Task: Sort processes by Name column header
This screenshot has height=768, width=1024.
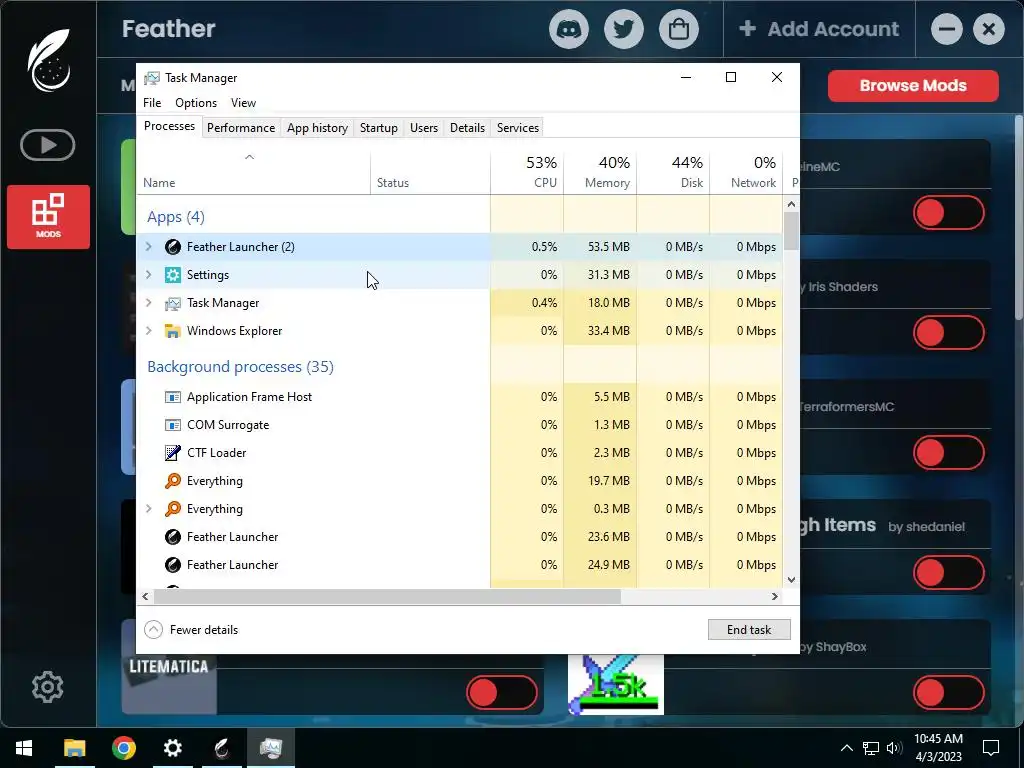Action: [253, 173]
